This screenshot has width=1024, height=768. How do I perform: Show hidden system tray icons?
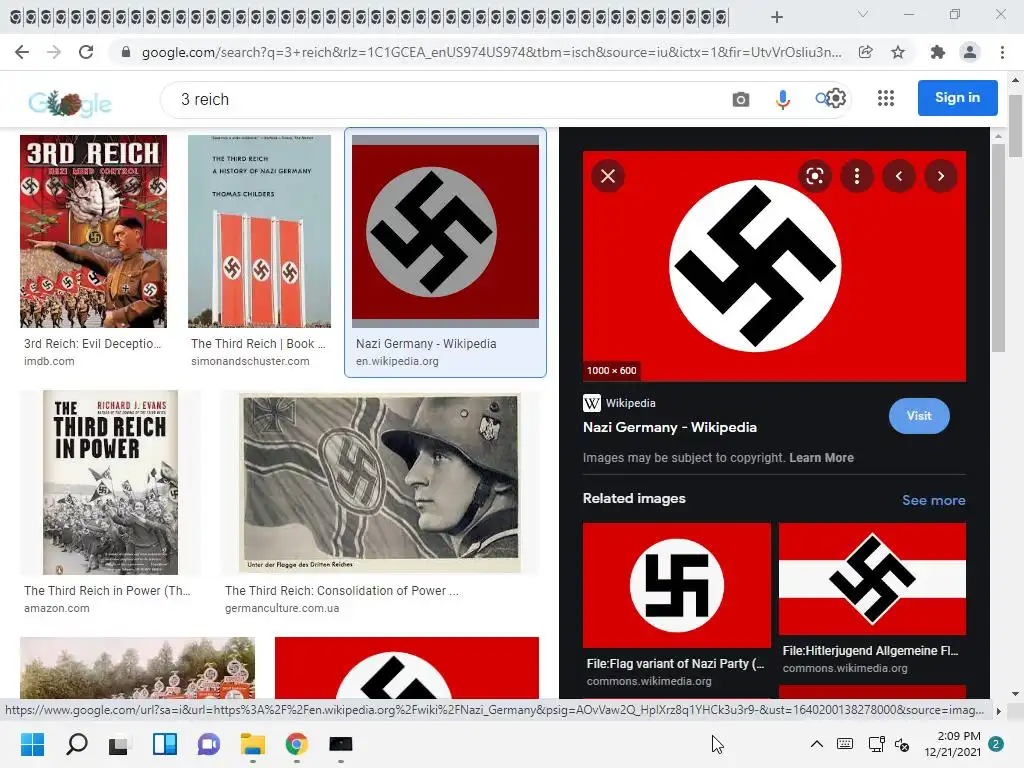tap(816, 744)
